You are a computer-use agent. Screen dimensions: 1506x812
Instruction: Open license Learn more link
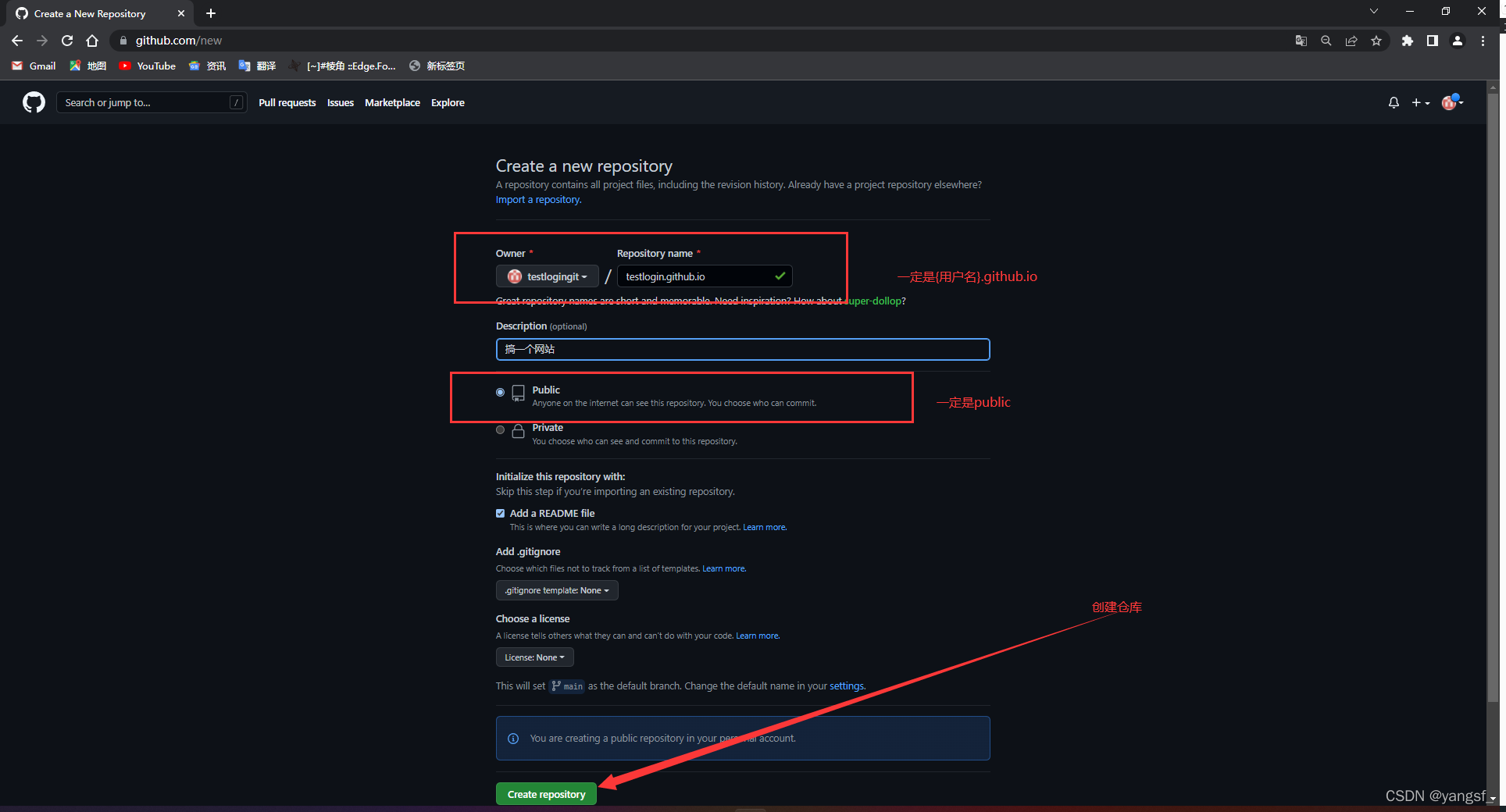[757, 636]
